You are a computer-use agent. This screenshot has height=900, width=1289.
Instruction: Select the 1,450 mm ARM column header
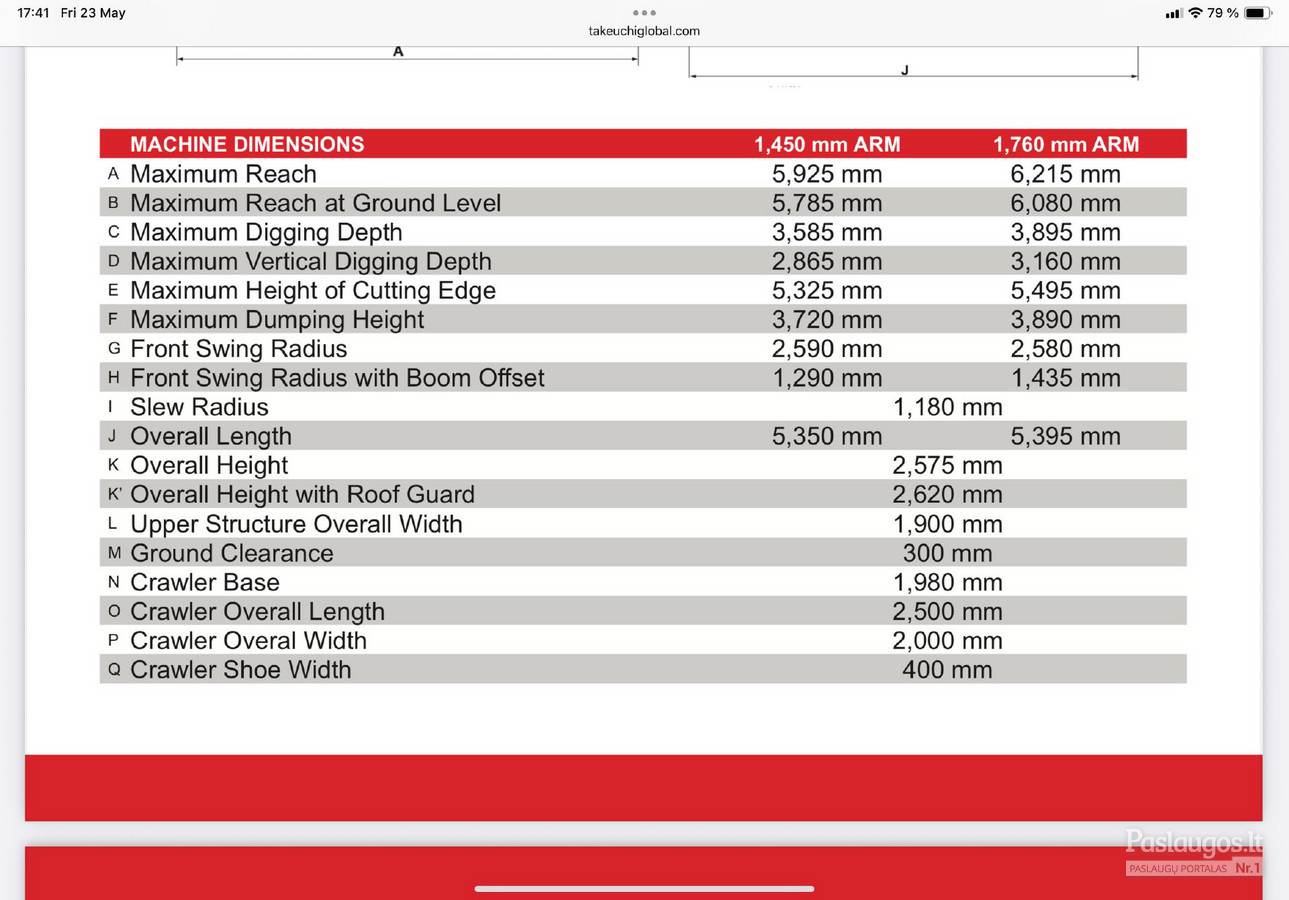[x=827, y=144]
